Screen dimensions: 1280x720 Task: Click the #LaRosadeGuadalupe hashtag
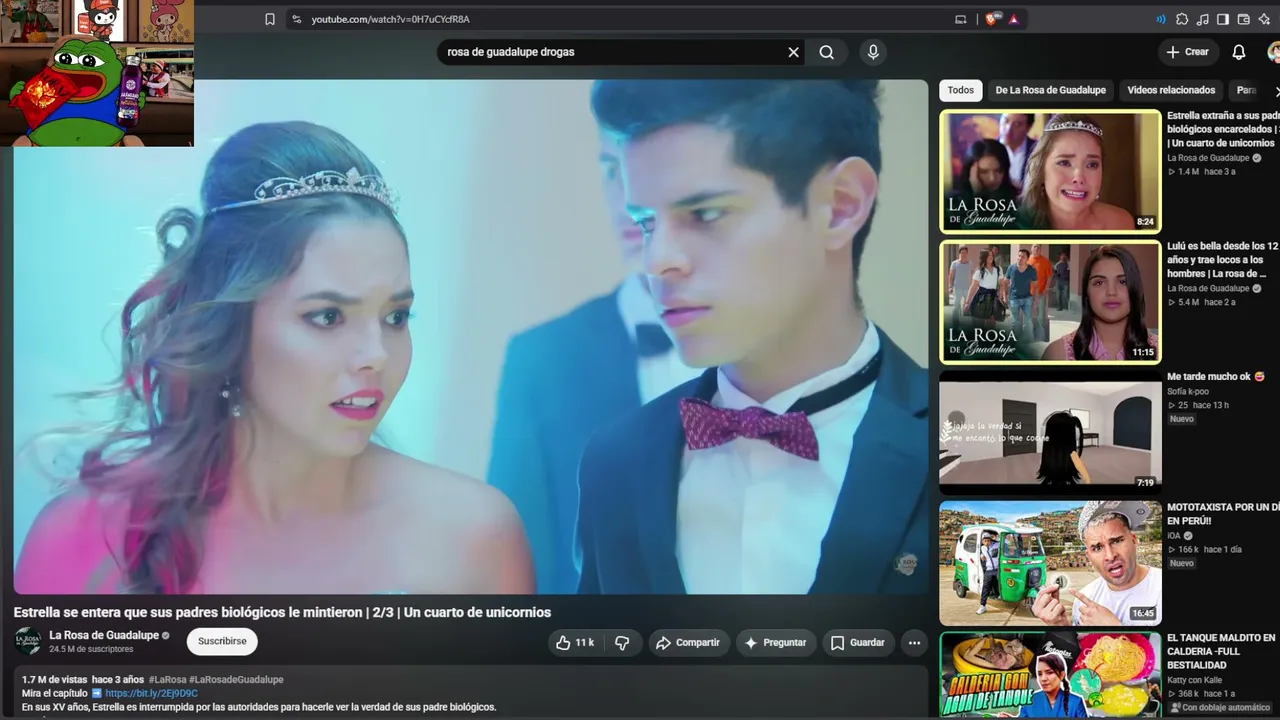tap(236, 679)
